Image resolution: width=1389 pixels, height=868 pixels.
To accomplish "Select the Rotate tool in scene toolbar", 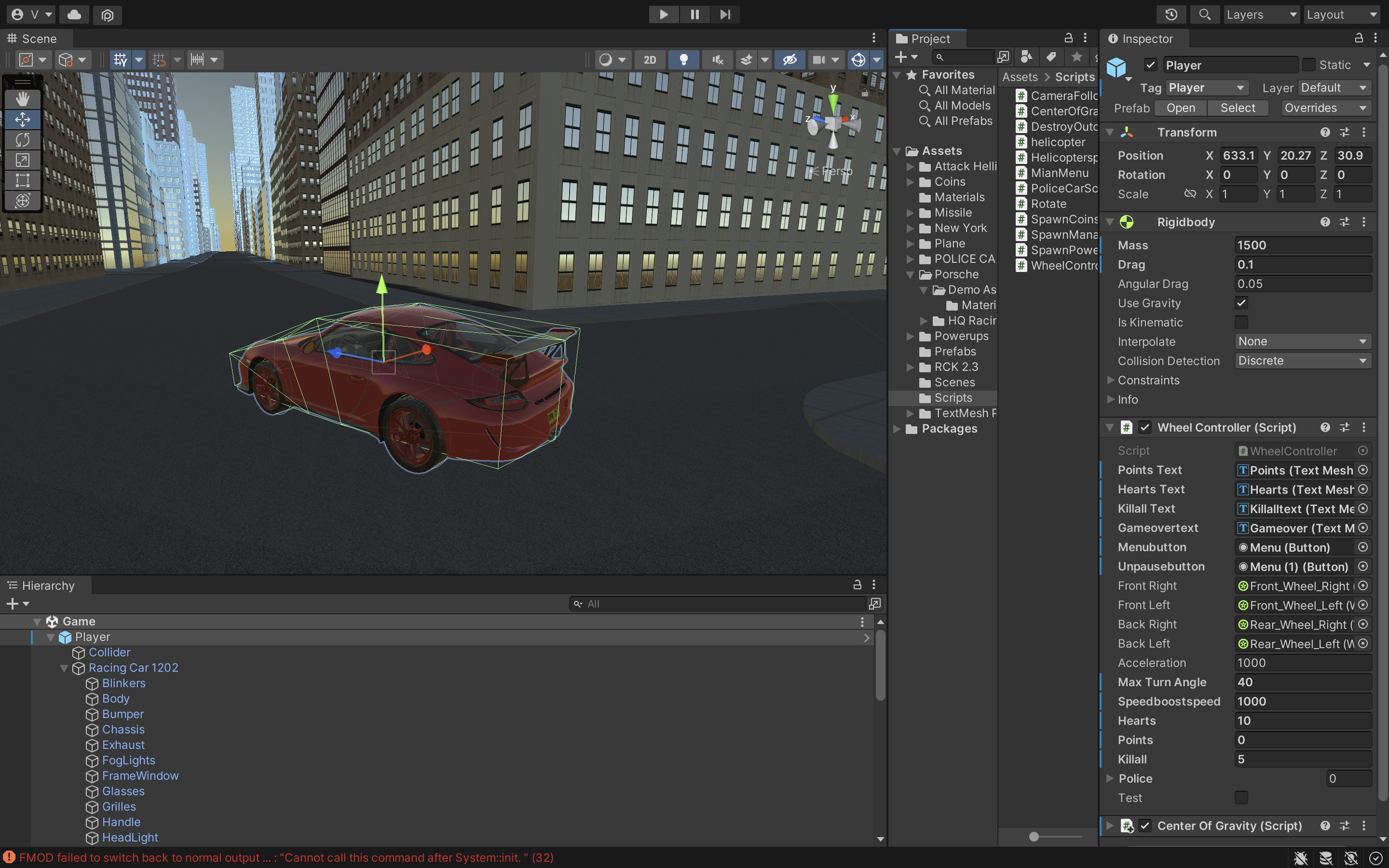I will 22,139.
